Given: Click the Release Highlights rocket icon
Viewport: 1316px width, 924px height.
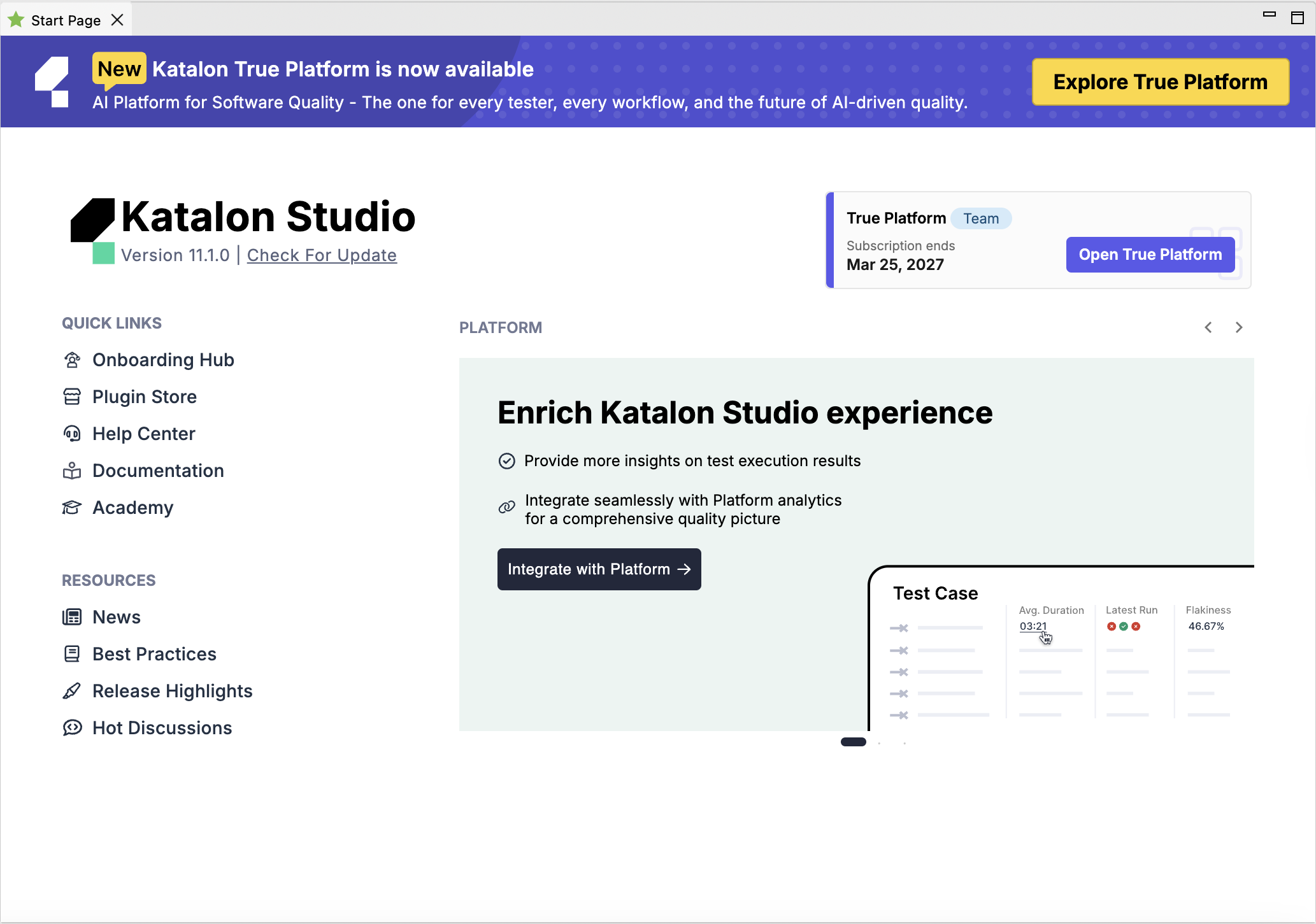Looking at the screenshot, I should pyautogui.click(x=72, y=691).
